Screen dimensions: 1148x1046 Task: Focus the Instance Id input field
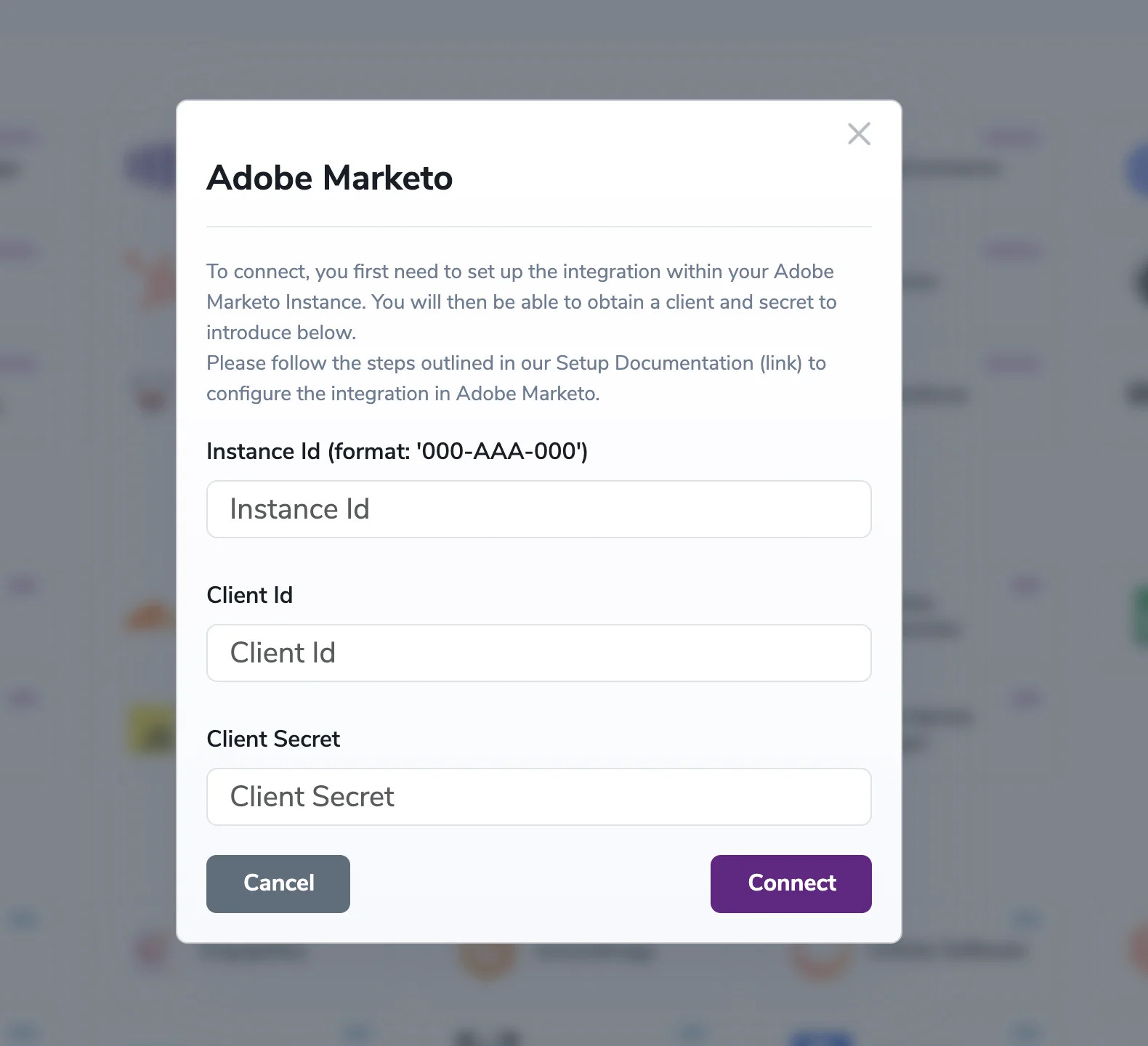coord(539,509)
